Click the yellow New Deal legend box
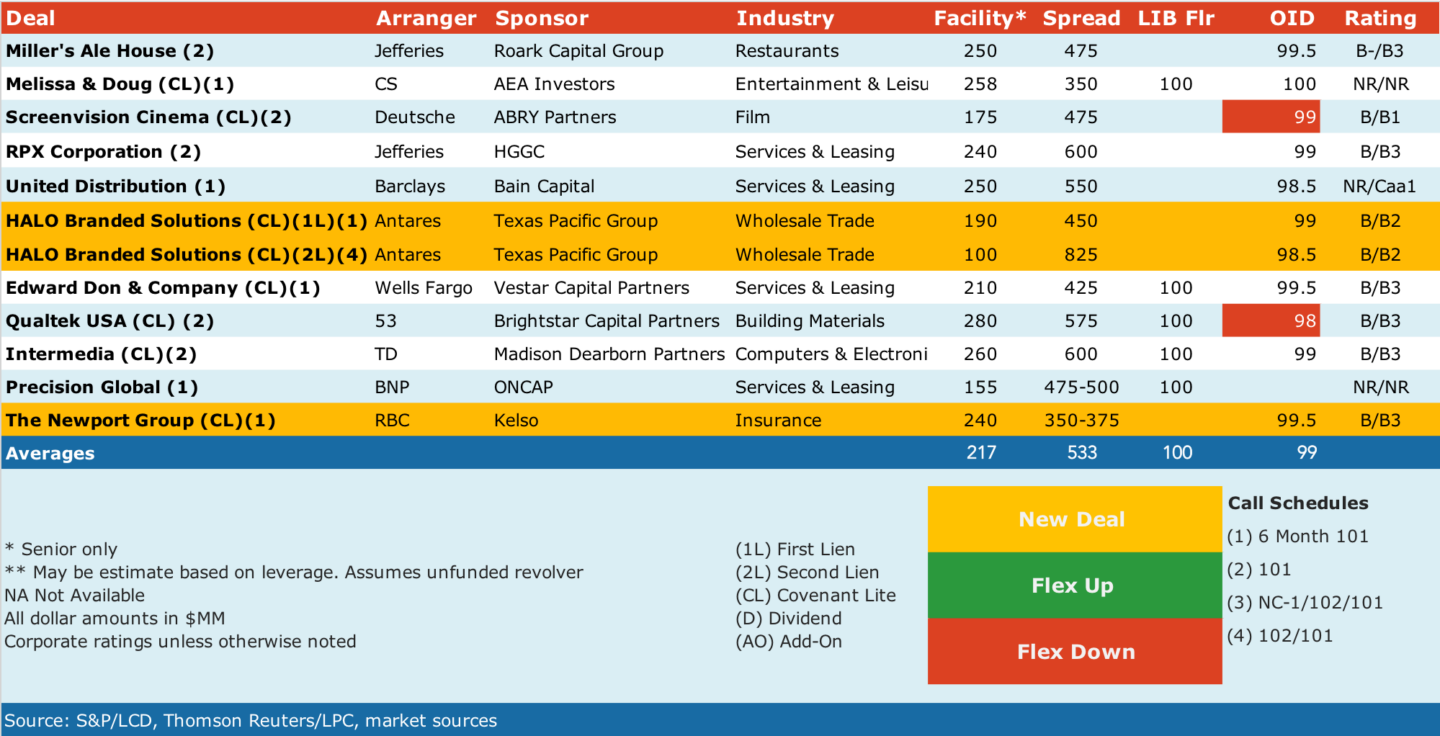 pyautogui.click(x=1074, y=519)
